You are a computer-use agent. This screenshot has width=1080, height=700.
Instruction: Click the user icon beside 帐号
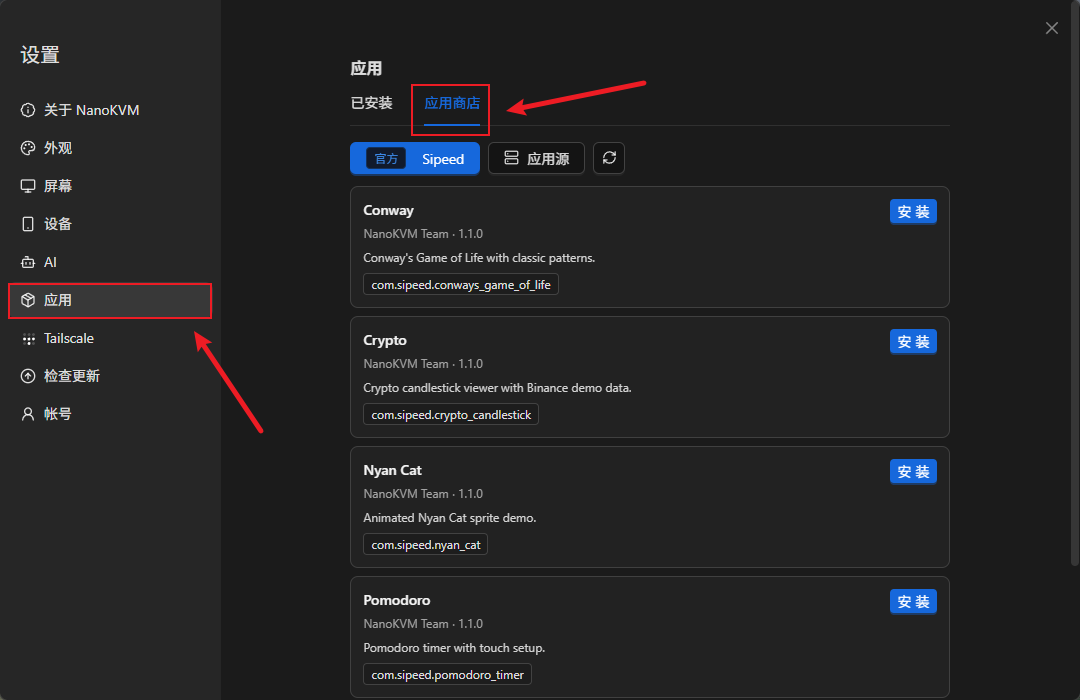[28, 414]
